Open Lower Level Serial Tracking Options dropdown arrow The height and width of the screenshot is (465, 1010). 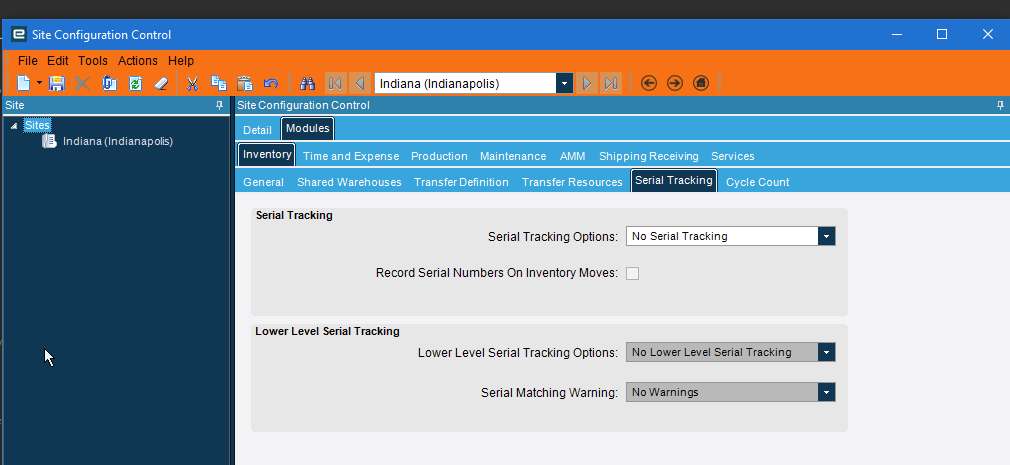(x=826, y=352)
